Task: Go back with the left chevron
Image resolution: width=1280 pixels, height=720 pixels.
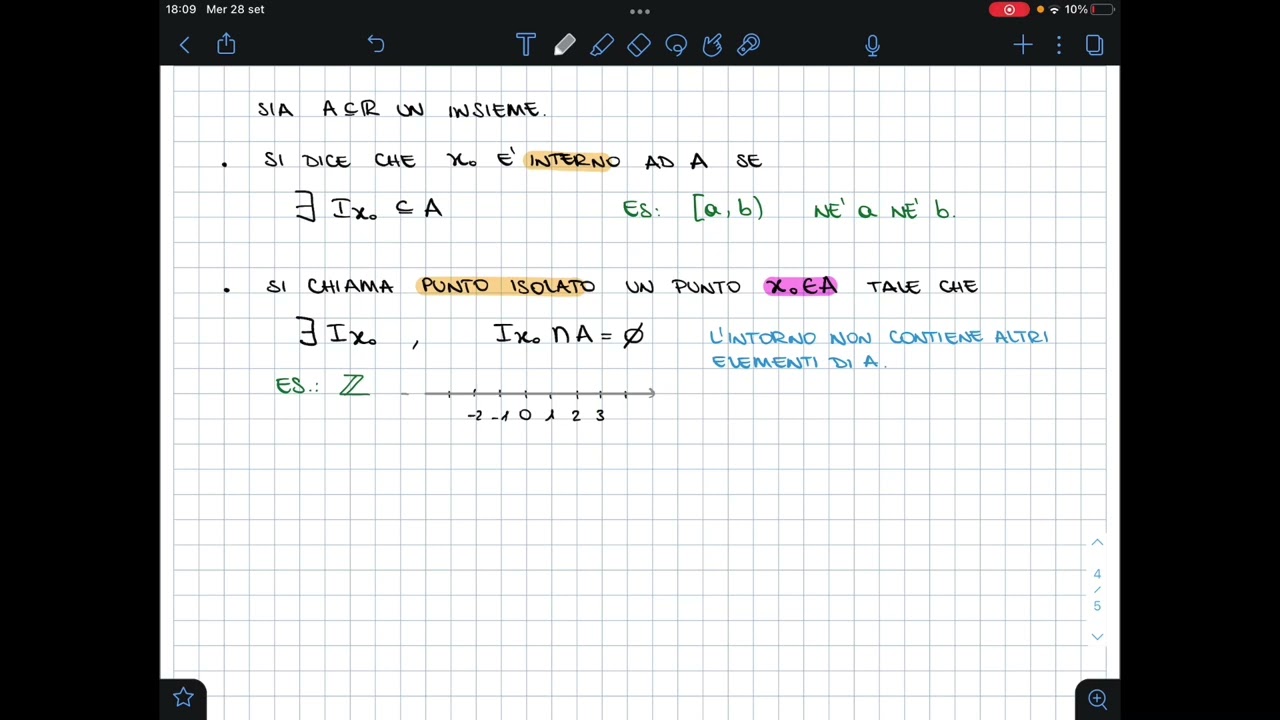Action: click(185, 45)
